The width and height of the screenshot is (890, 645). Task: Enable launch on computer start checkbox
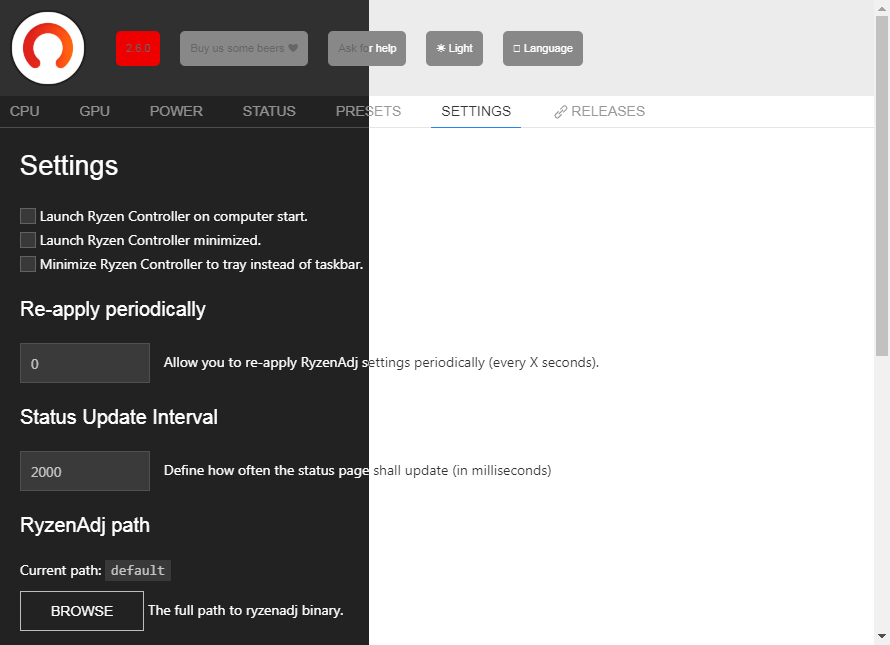[28, 216]
